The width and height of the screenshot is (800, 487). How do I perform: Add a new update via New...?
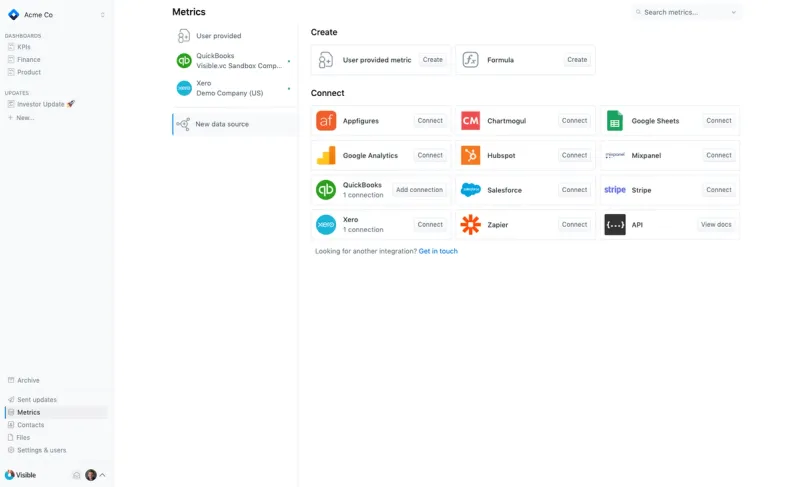21,118
